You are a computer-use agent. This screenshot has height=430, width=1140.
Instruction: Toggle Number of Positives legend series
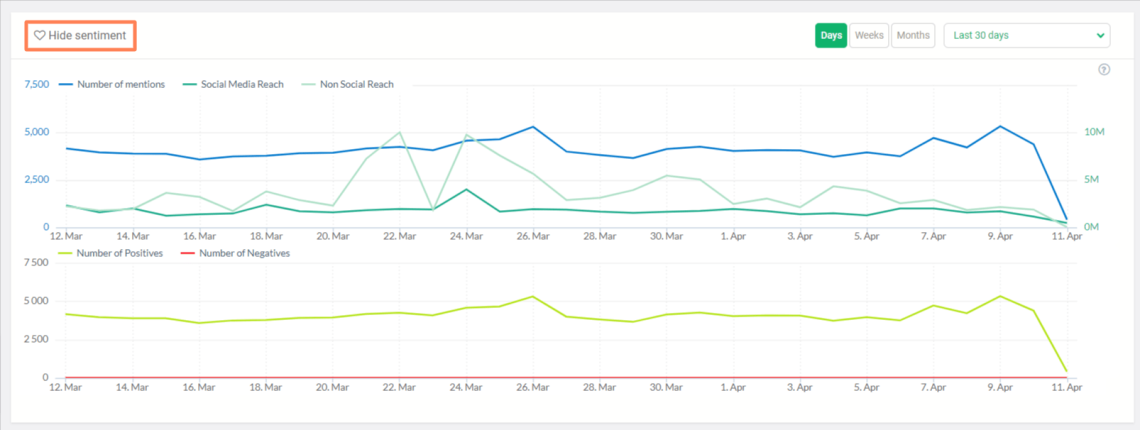[x=111, y=253]
